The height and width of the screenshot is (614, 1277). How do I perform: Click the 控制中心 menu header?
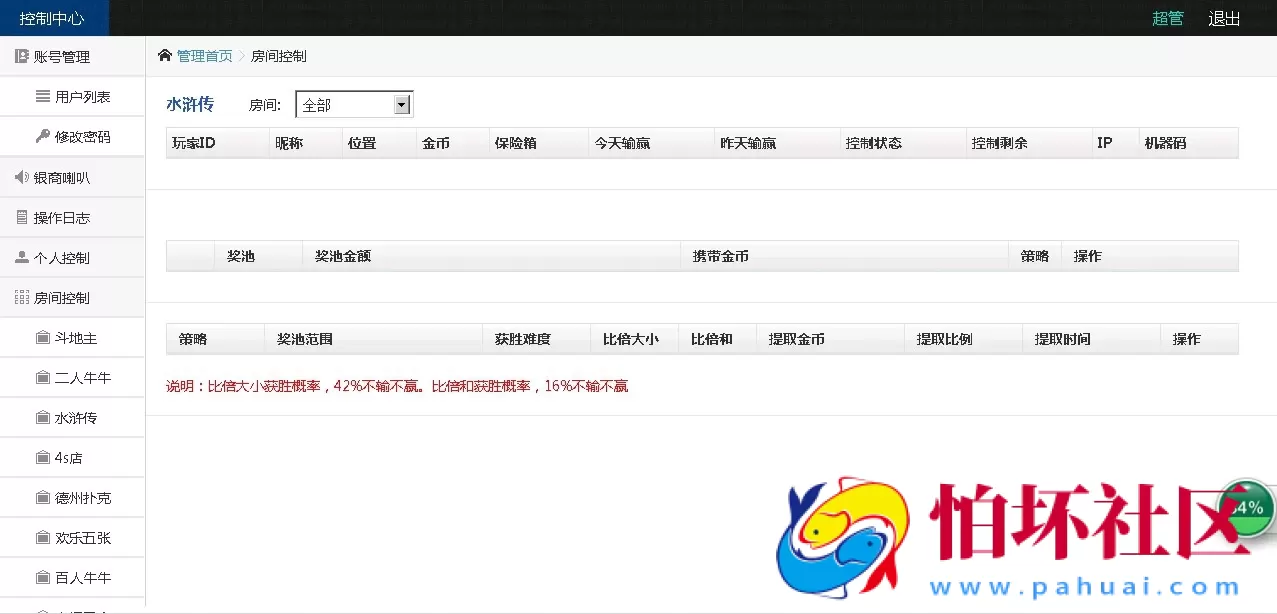pos(54,17)
